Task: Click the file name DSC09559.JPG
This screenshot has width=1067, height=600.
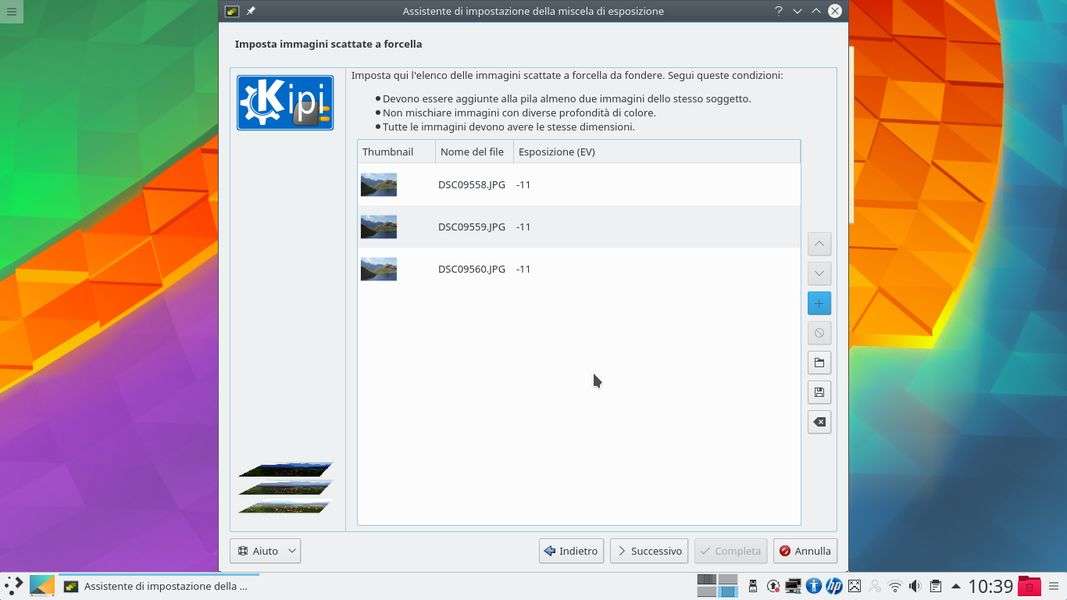Action: tap(472, 227)
